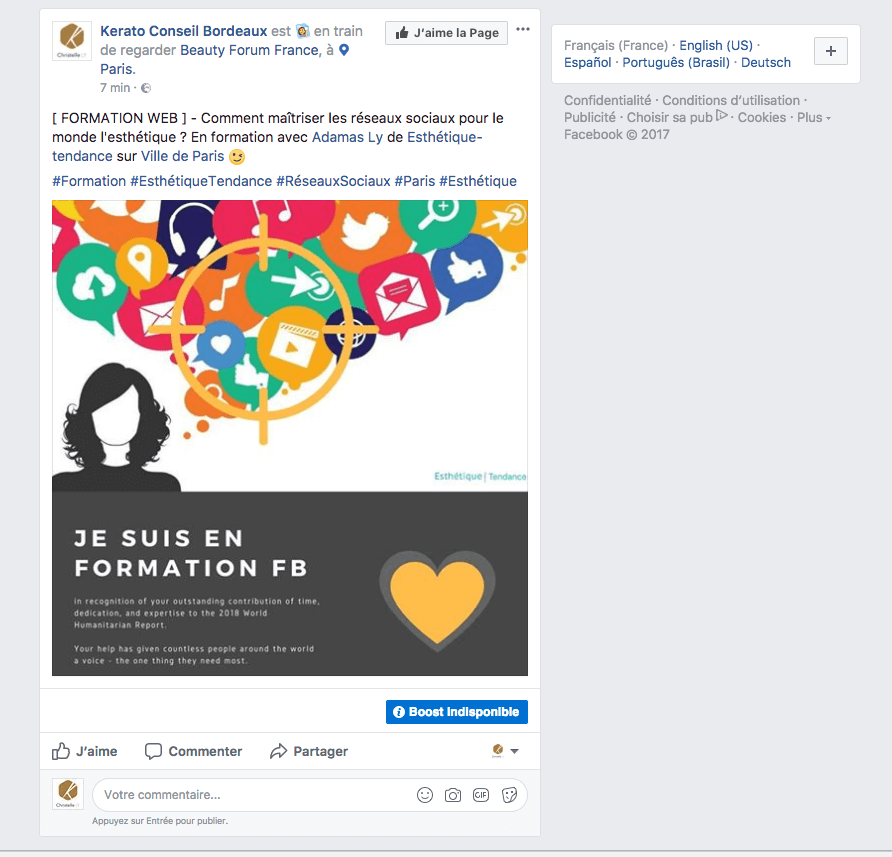Image resolution: width=892 pixels, height=857 pixels.
Task: Open the post options three-dots menu
Action: (x=522, y=29)
